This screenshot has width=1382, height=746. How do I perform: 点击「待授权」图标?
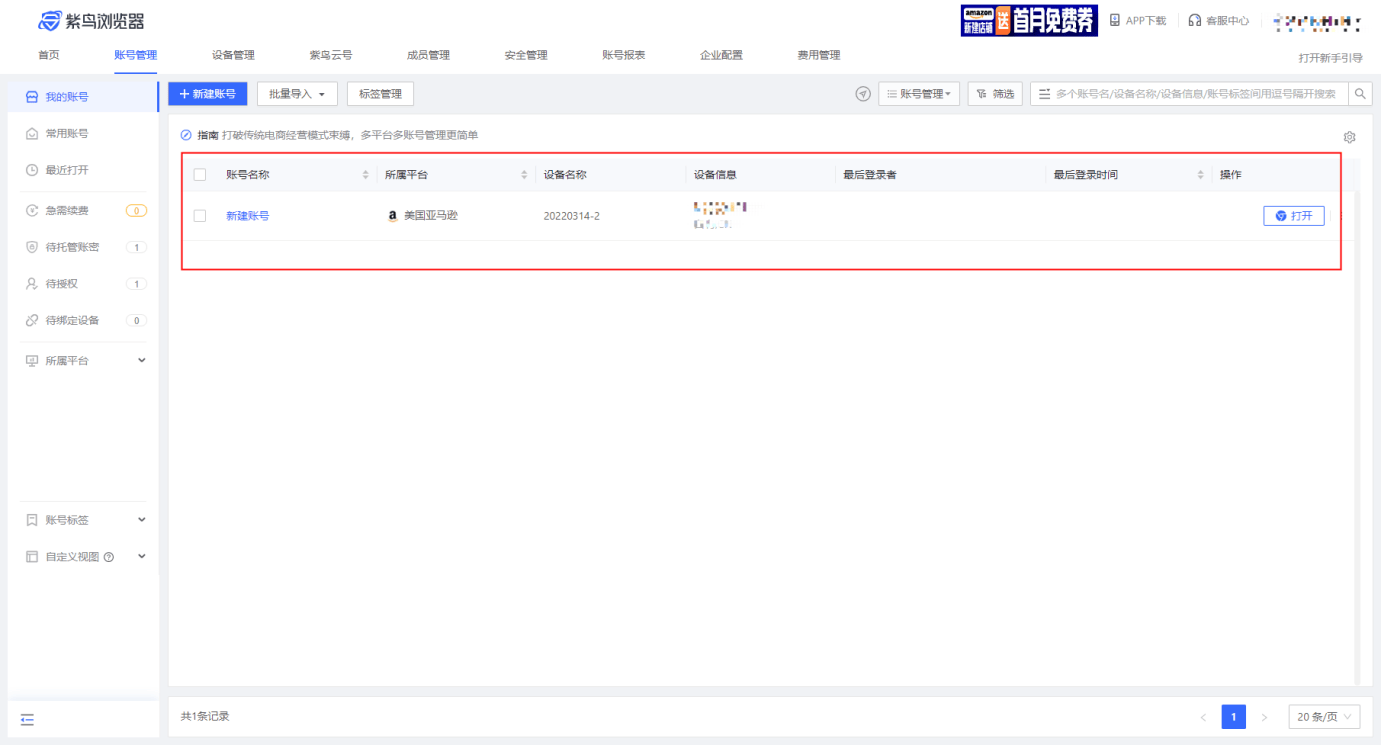[x=30, y=283]
